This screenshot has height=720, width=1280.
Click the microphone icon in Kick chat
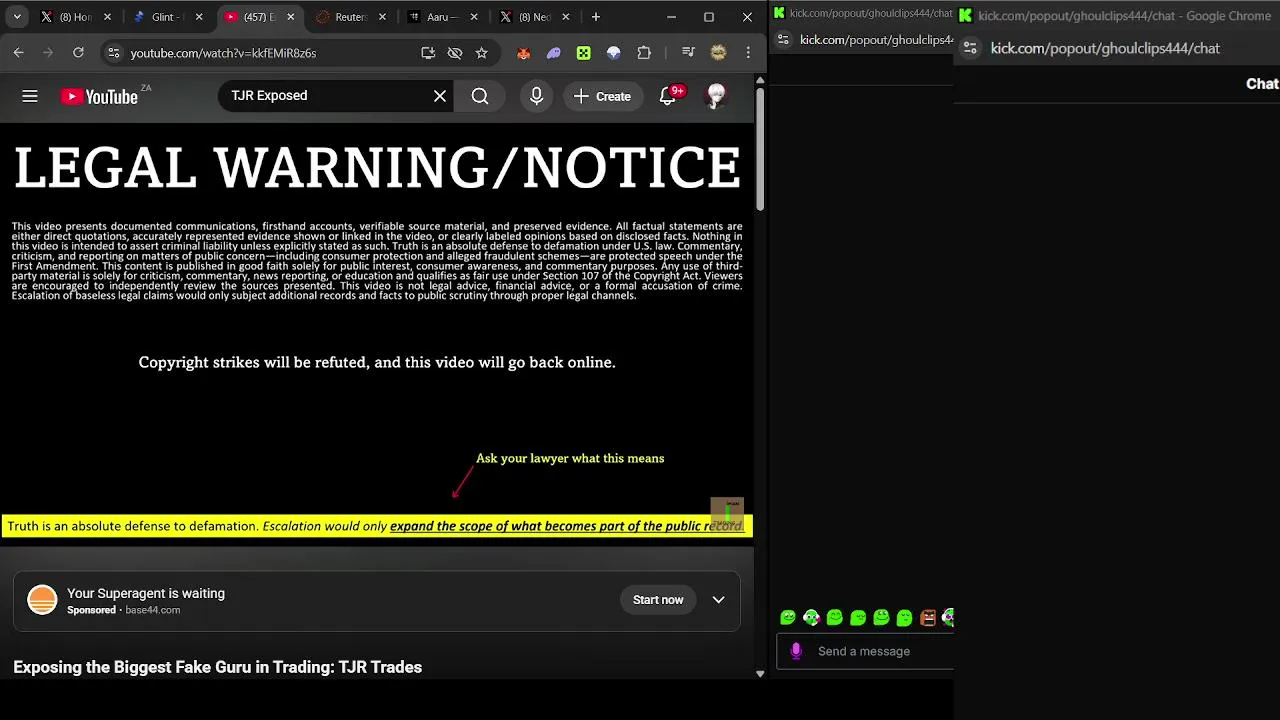pyautogui.click(x=796, y=651)
